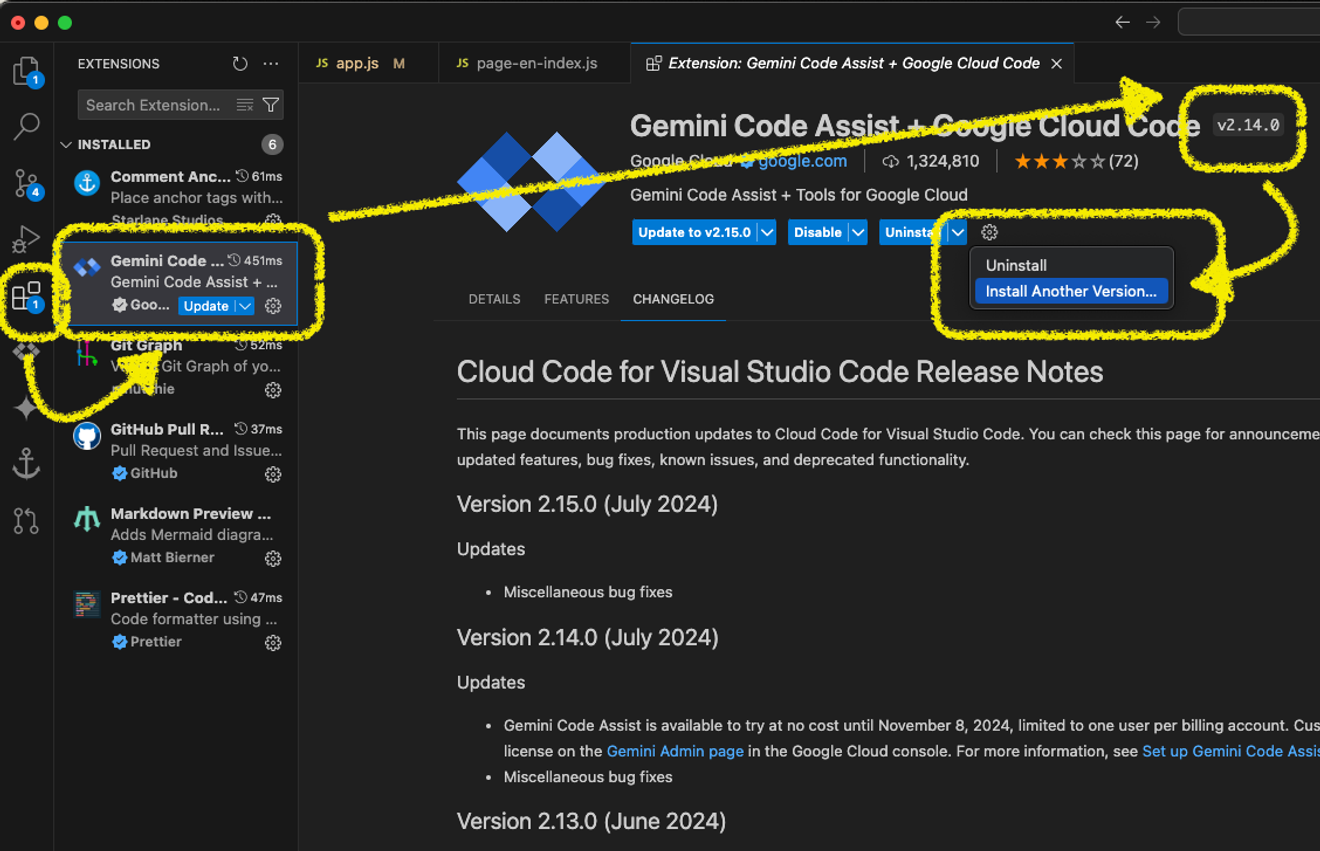
Task: Click Update to v2.15.0 button
Action: click(x=694, y=232)
